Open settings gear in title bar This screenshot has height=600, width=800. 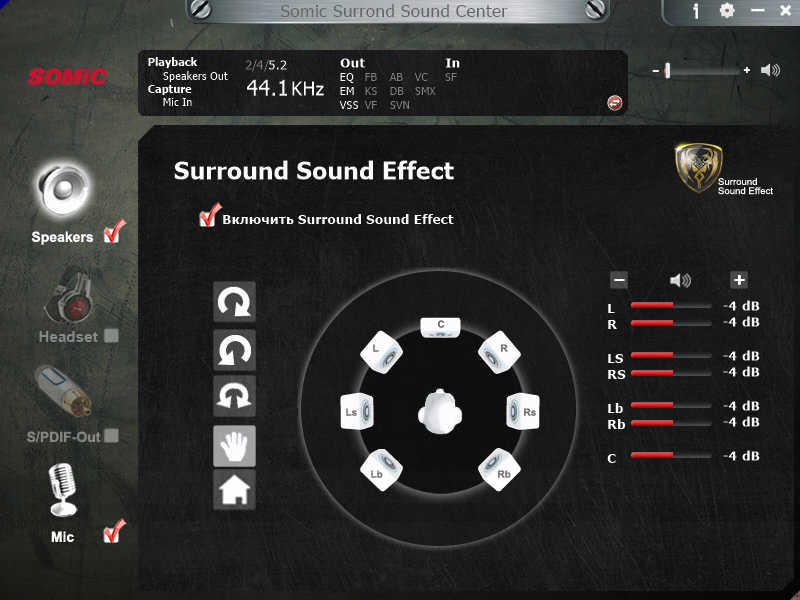(x=727, y=10)
